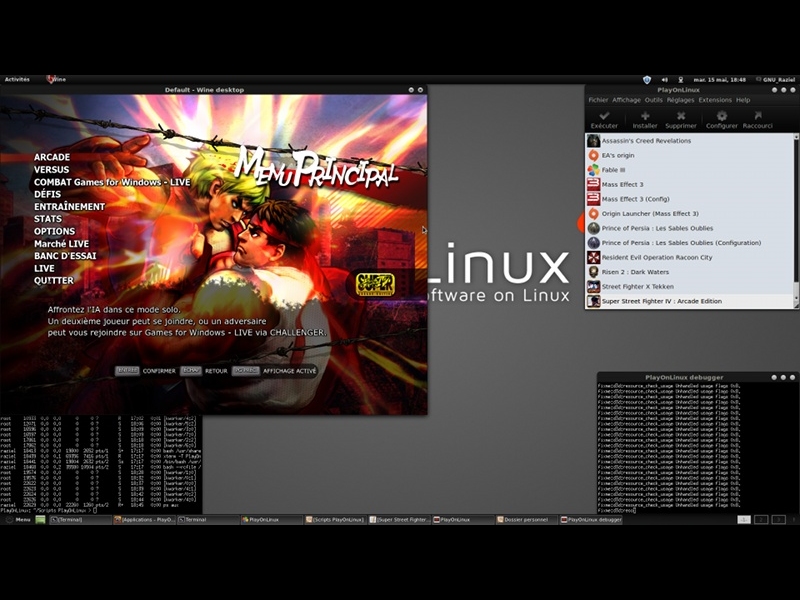
Task: Open the Activités overview
Action: pos(17,79)
